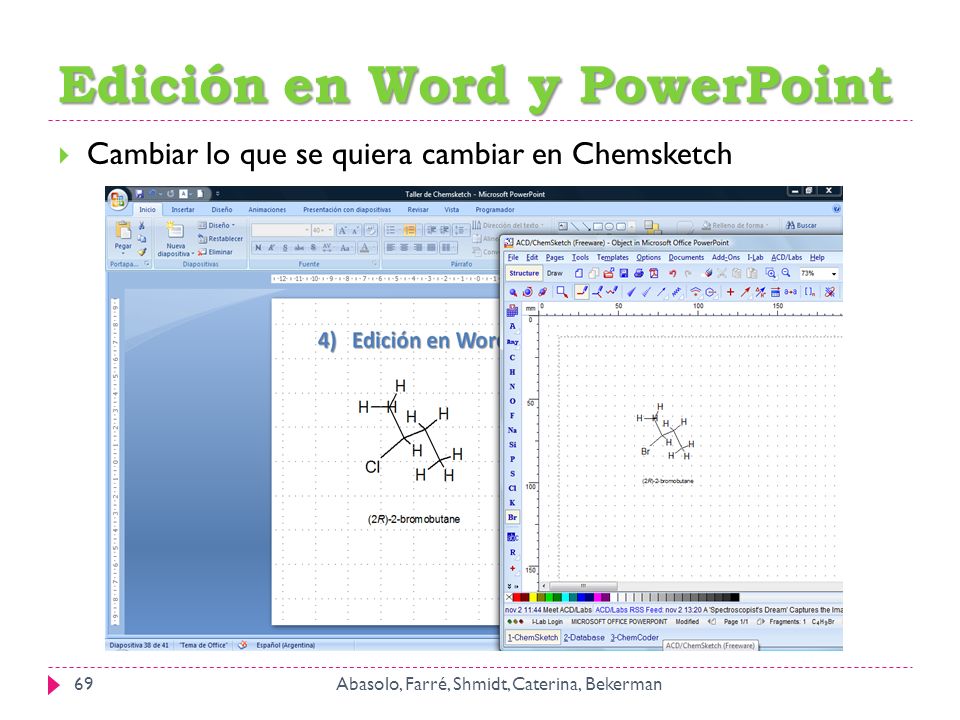Select the Hydrogen atom button in ChemSketch
Screen dimensions: 960x720
pos(512,372)
